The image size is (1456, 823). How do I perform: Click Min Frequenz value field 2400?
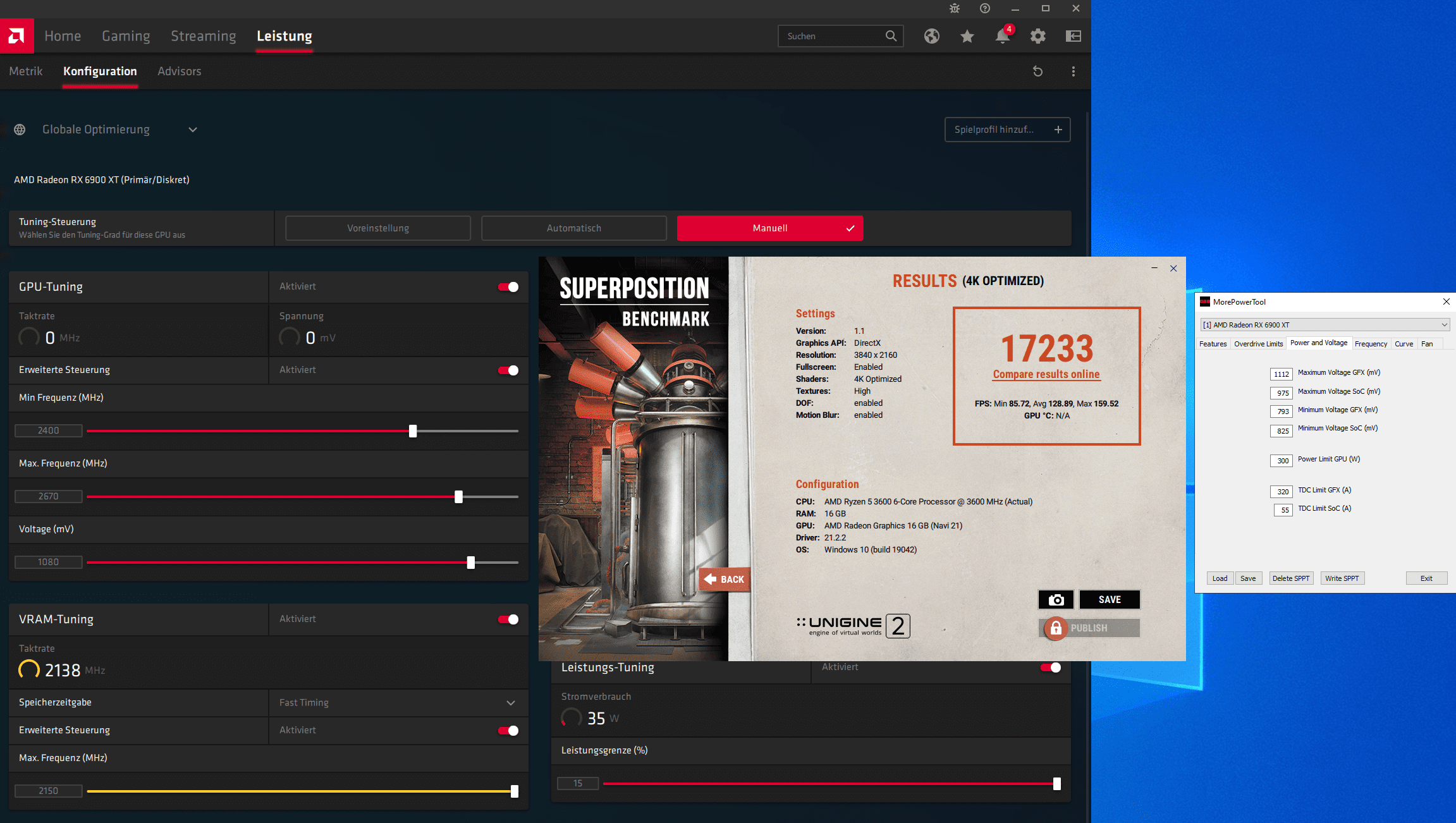(x=48, y=430)
